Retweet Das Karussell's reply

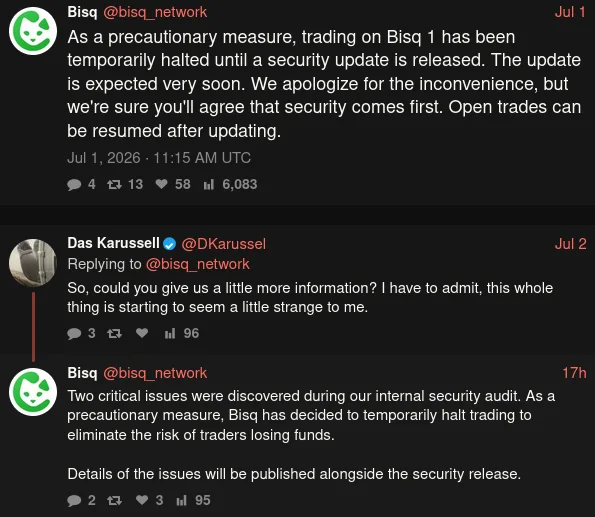(x=114, y=334)
